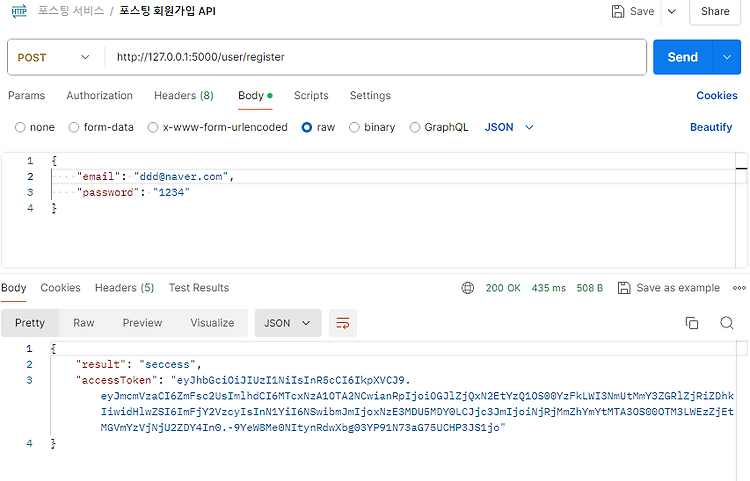This screenshot has width=750, height=481.
Task: Open the POST method dropdown
Action: tap(54, 57)
